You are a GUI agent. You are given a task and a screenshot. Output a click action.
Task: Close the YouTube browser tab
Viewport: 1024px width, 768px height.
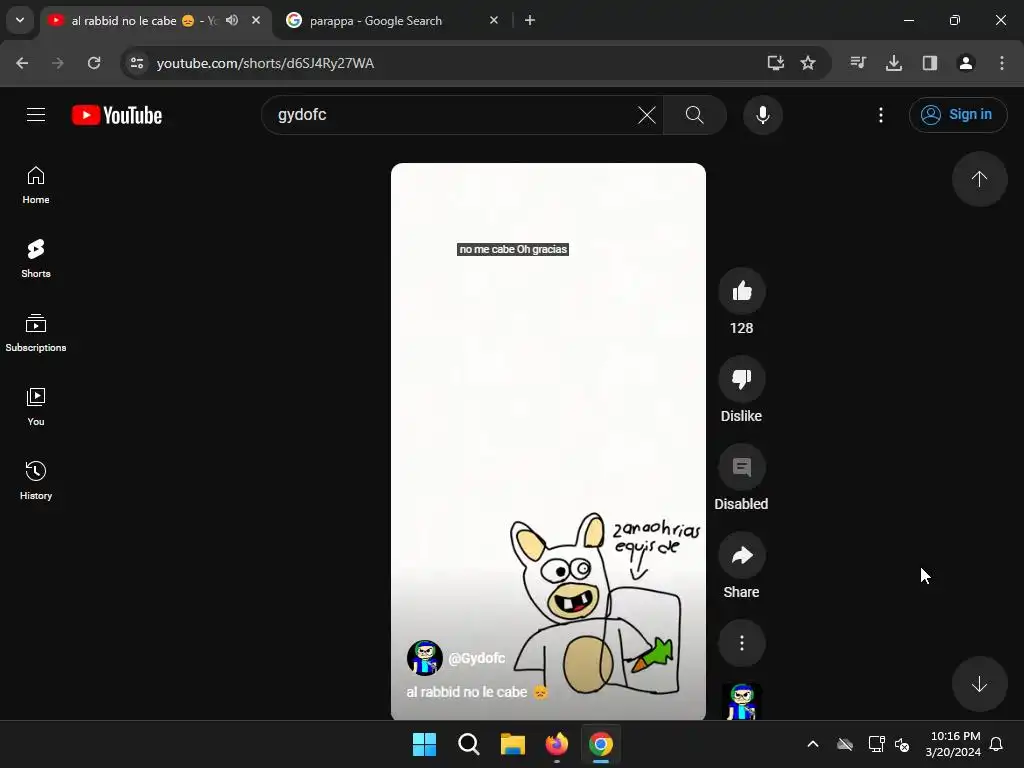coord(256,20)
